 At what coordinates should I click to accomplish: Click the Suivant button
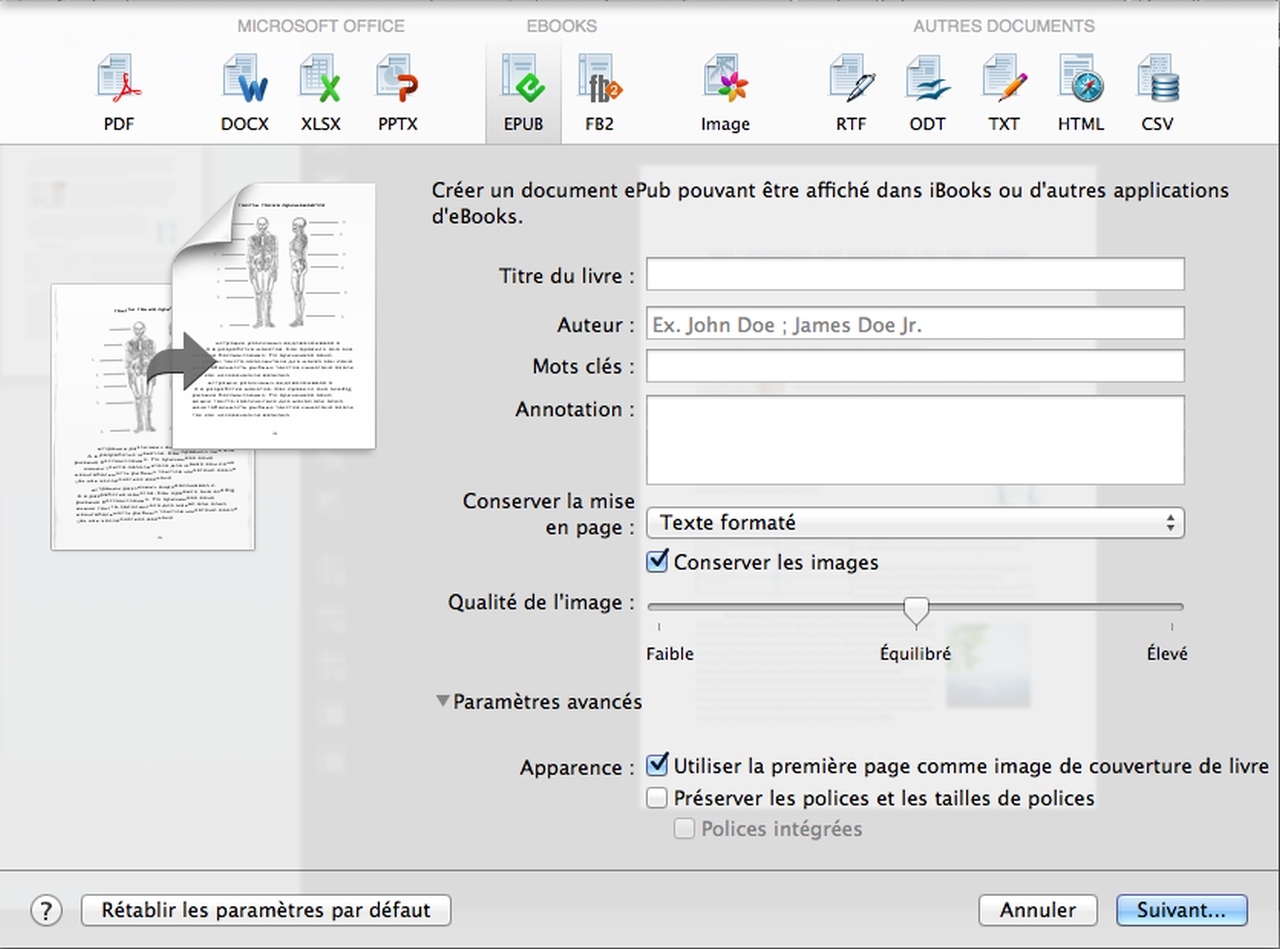coord(1181,910)
